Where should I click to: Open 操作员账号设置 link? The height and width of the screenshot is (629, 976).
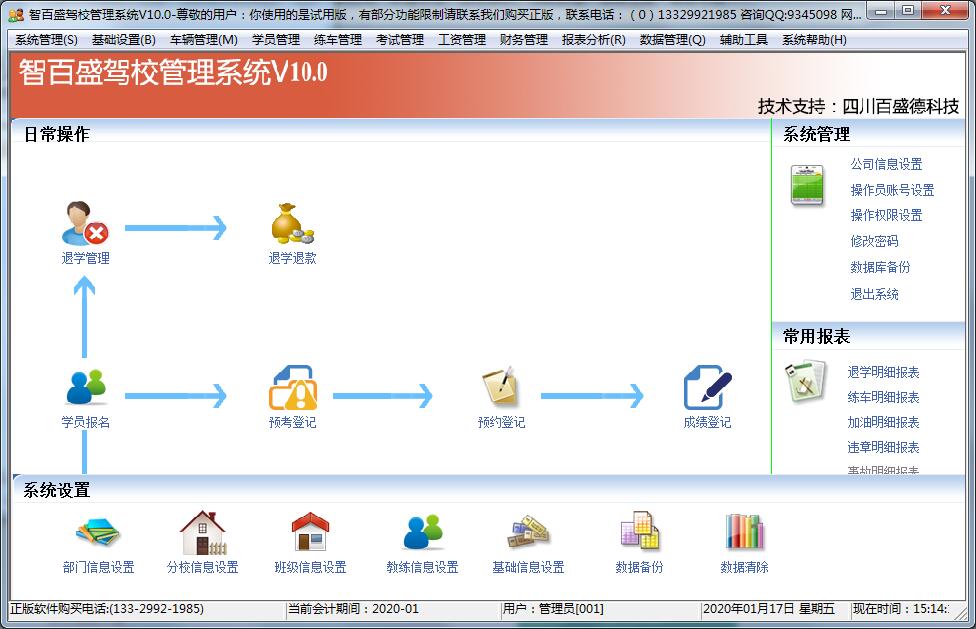tap(892, 190)
